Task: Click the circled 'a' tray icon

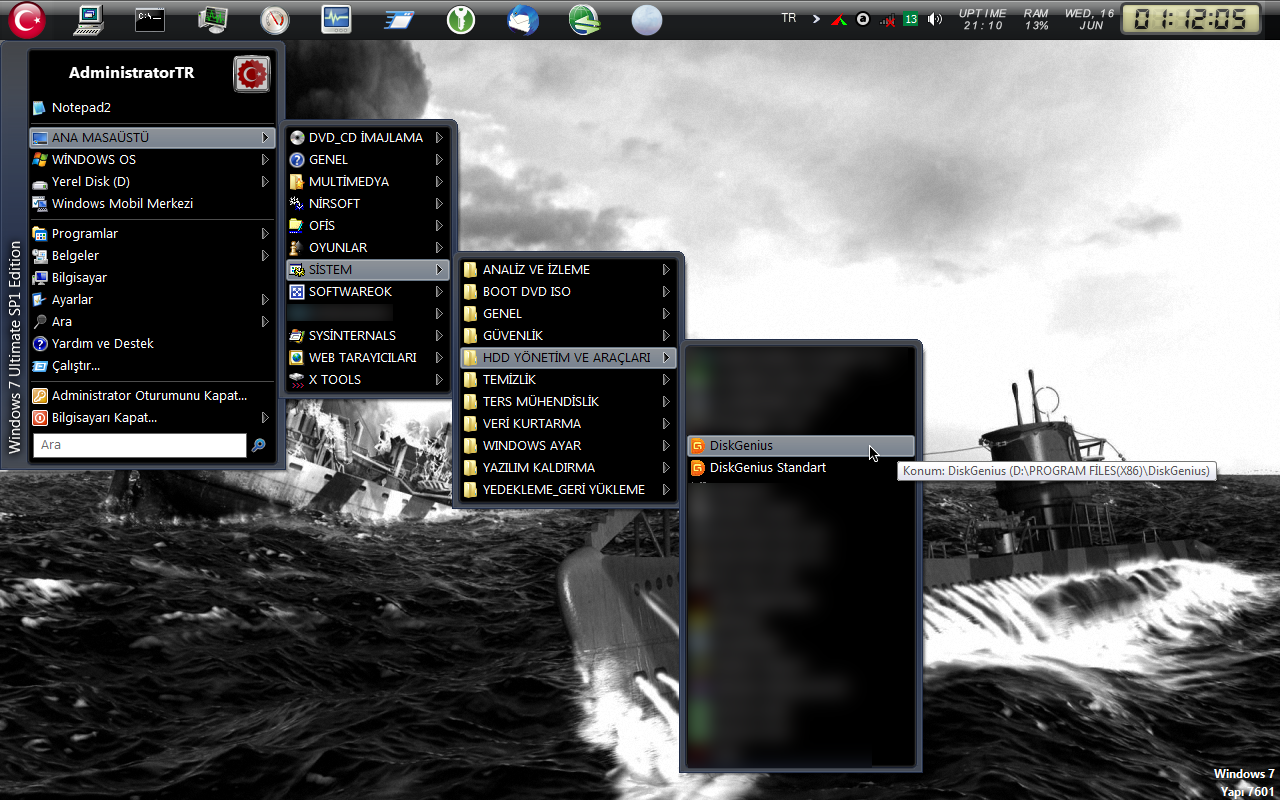Action: pyautogui.click(x=863, y=19)
